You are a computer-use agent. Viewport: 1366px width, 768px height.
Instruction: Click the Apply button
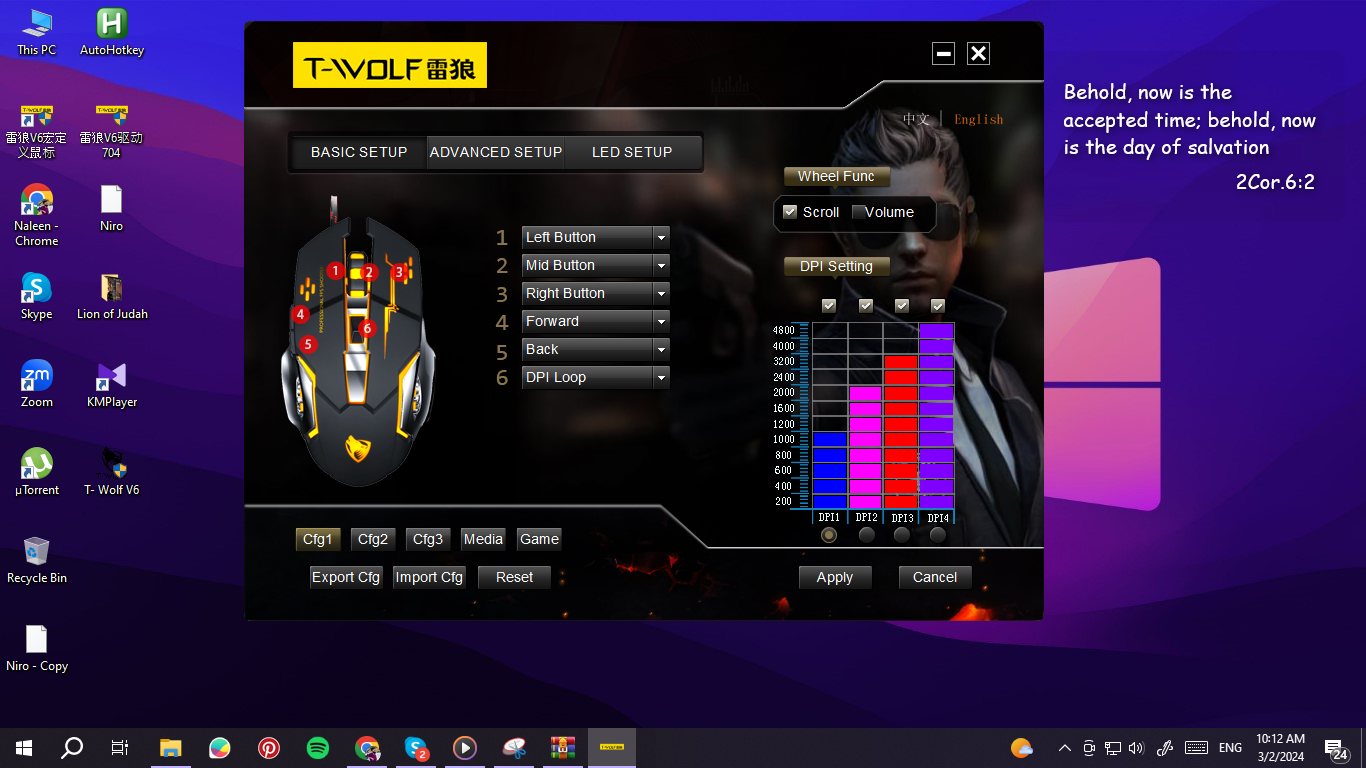(x=835, y=578)
